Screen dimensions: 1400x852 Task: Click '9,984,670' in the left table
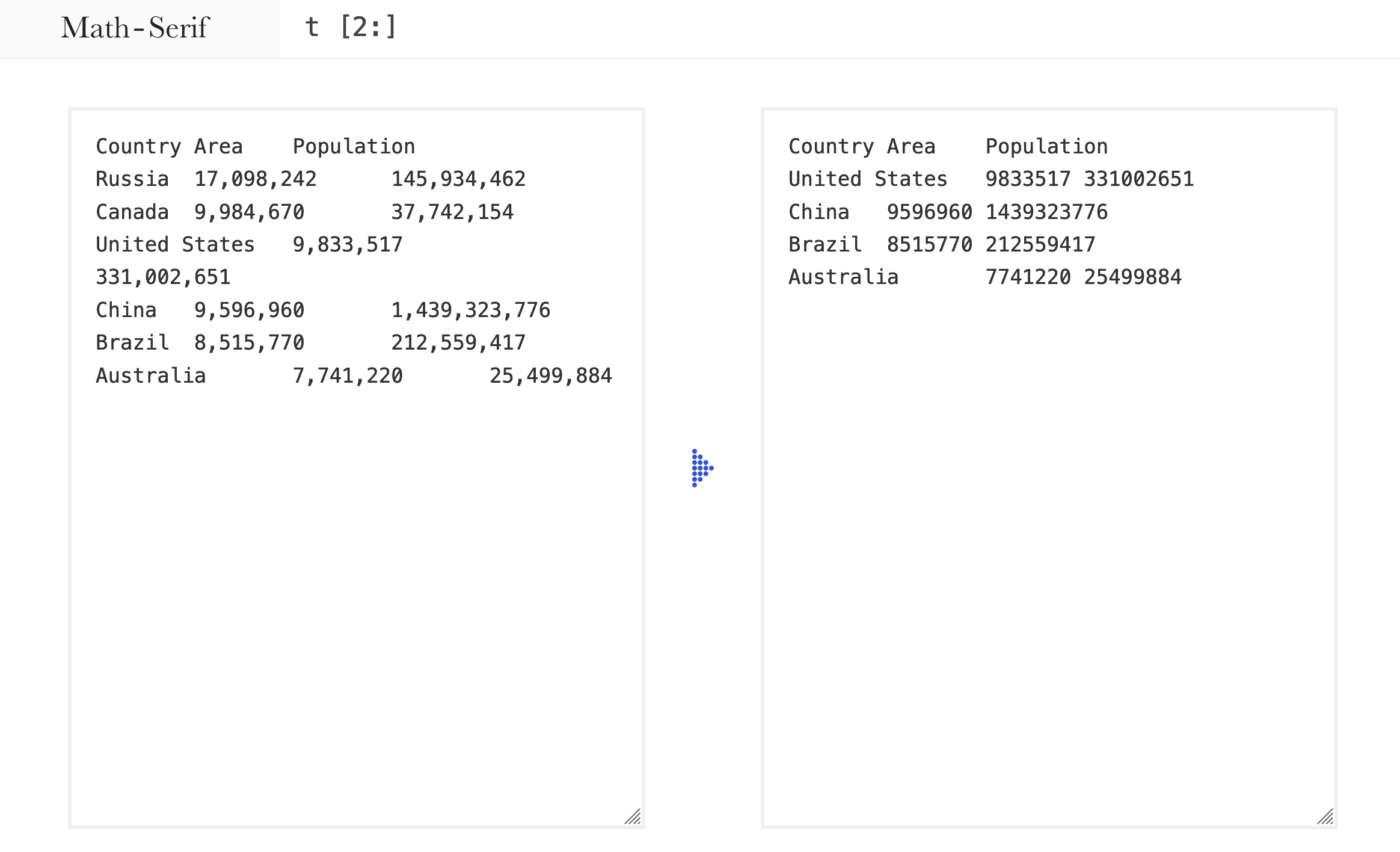[x=249, y=212]
